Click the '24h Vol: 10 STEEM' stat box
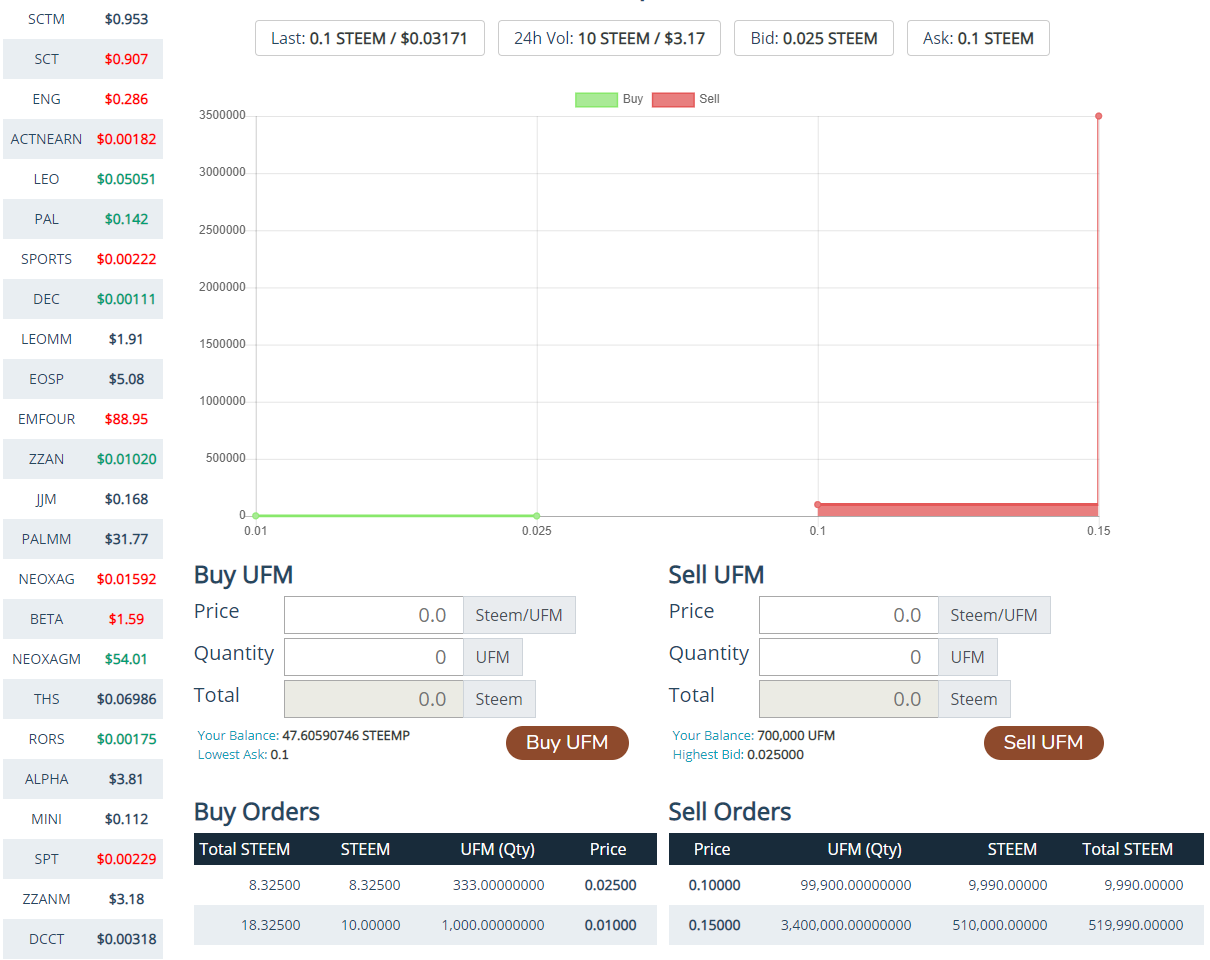Screen dimensions: 1210x960 coord(609,38)
